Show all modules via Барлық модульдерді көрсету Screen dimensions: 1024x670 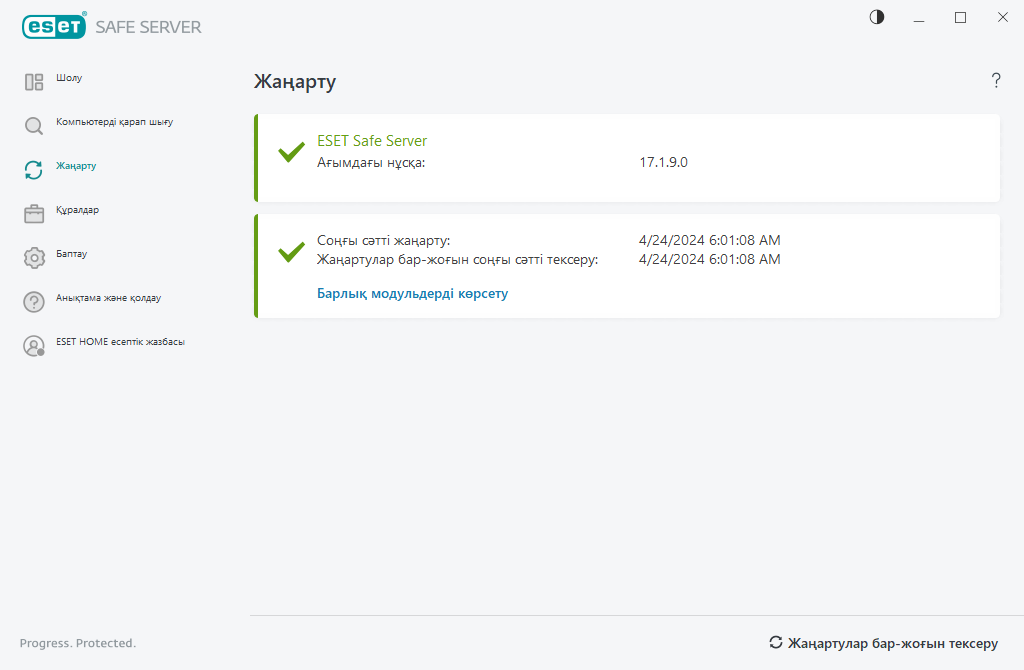(412, 294)
